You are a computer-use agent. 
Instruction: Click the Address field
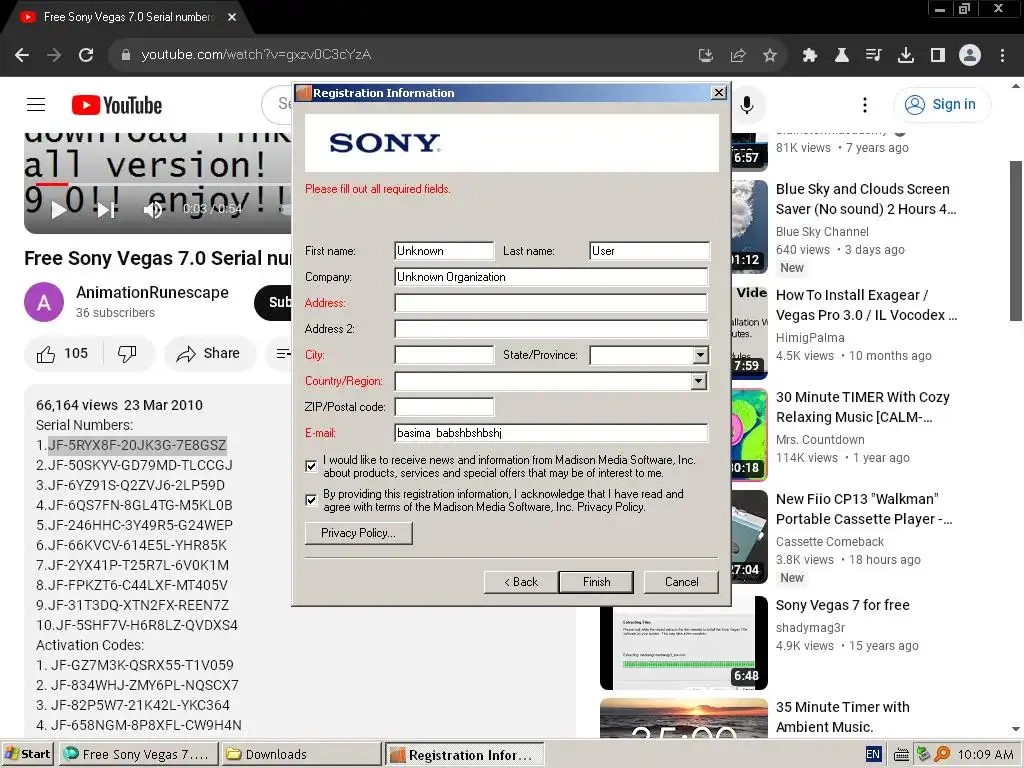tap(551, 303)
